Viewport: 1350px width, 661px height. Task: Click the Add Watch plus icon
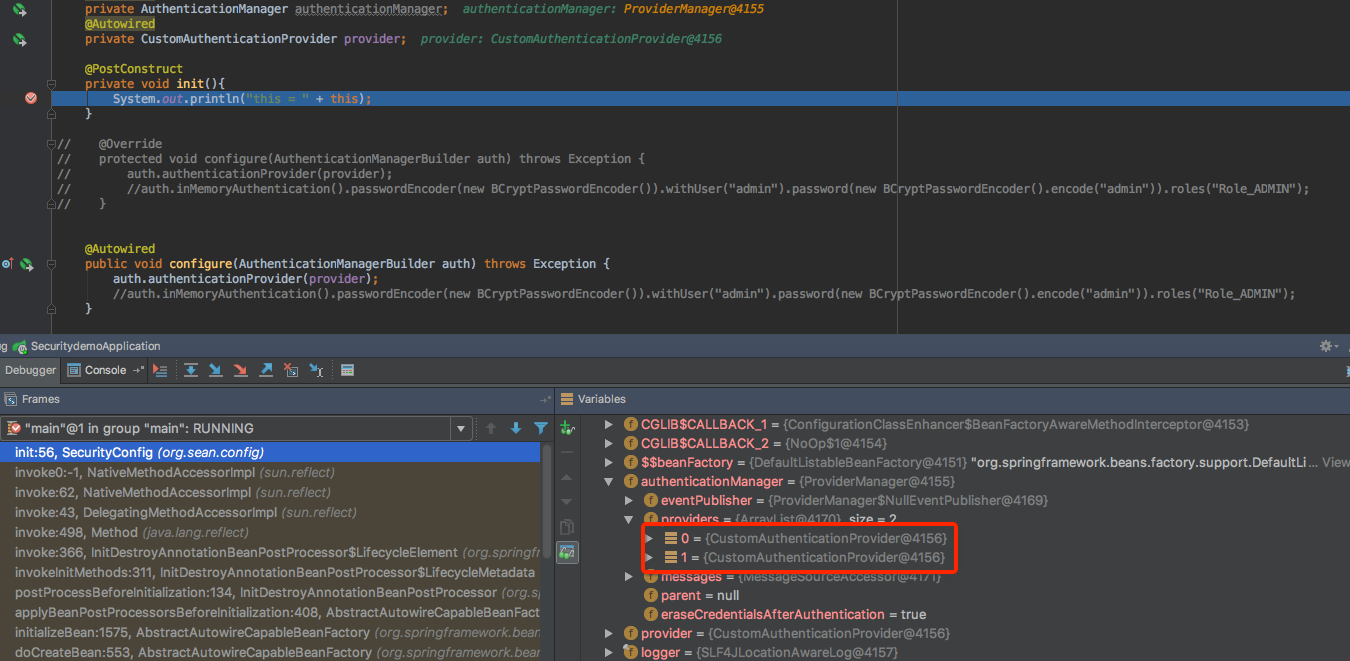[x=566, y=428]
